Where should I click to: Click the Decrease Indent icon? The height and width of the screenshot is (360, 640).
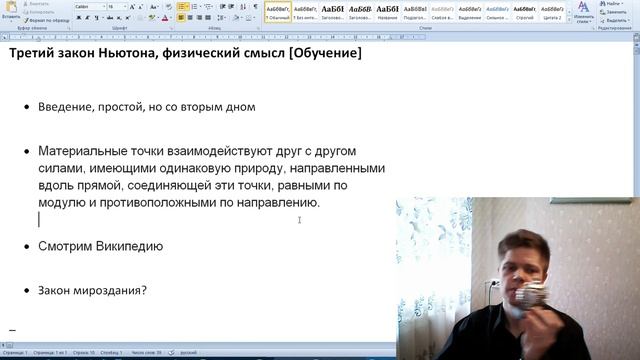(x=222, y=7)
